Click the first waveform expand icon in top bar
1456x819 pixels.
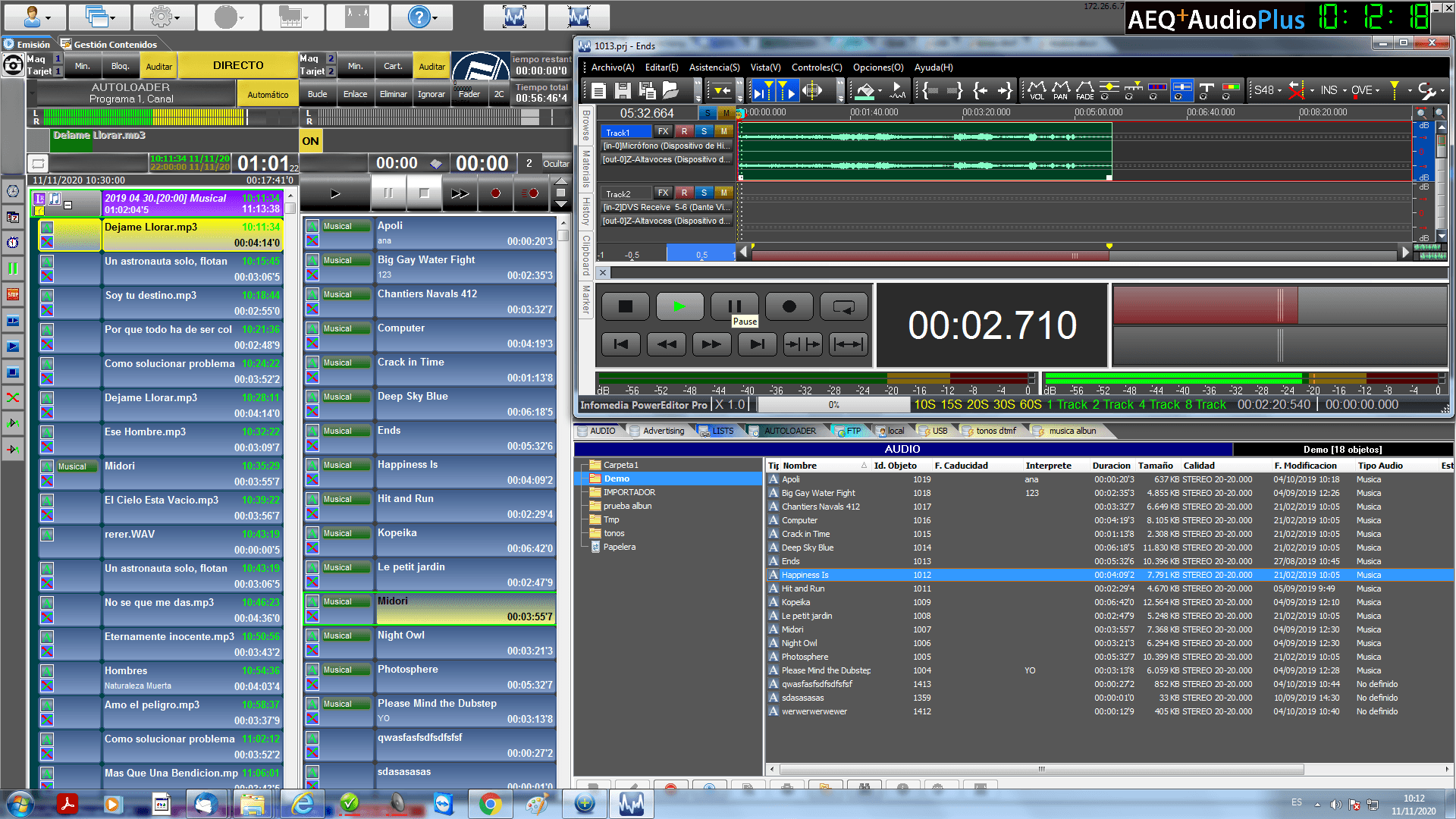515,16
